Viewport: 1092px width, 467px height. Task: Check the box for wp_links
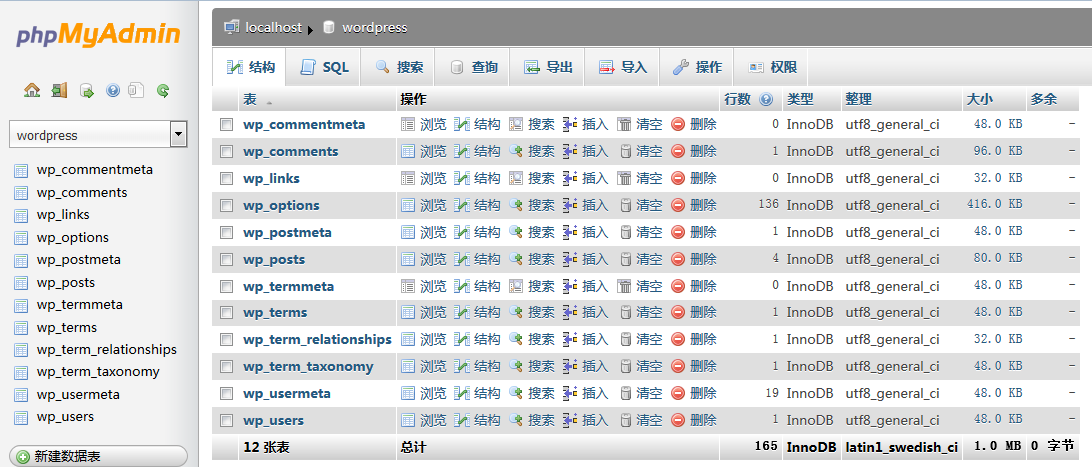pos(226,178)
